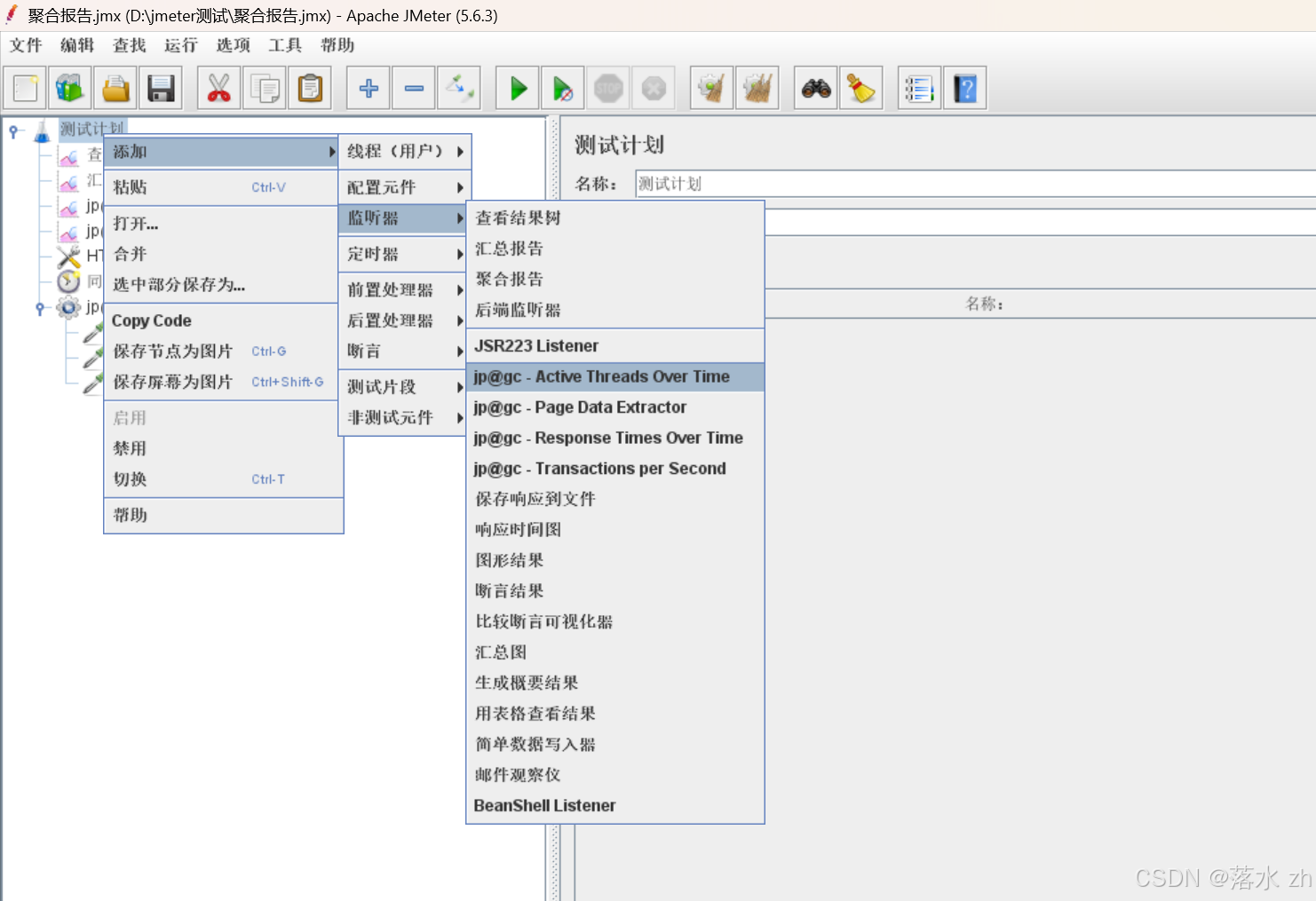Expand 线程（用户）submenu
The width and height of the screenshot is (1316, 901).
point(405,152)
